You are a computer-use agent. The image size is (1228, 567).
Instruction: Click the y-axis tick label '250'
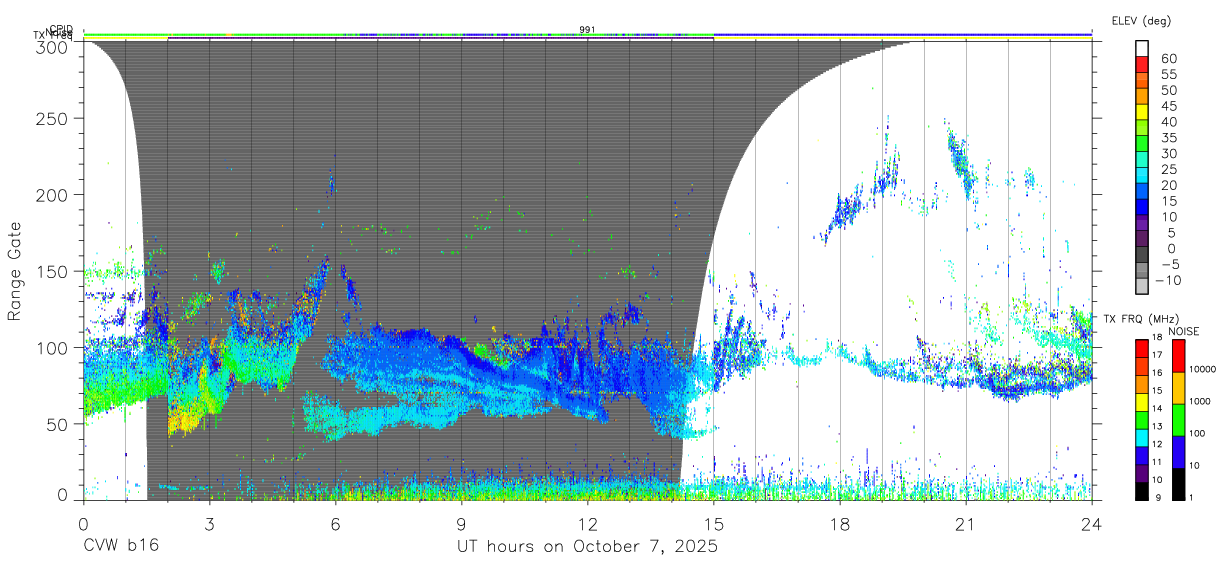53,118
